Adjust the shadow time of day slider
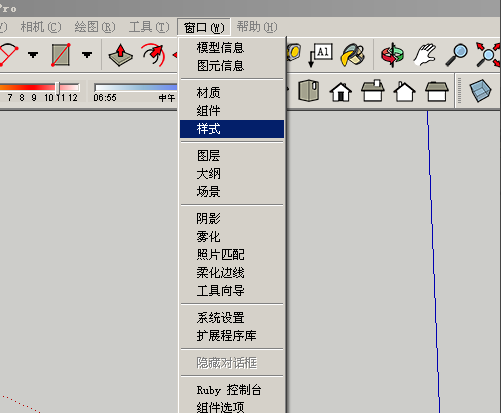This screenshot has height=413, width=501. pyautogui.click(x=136, y=87)
